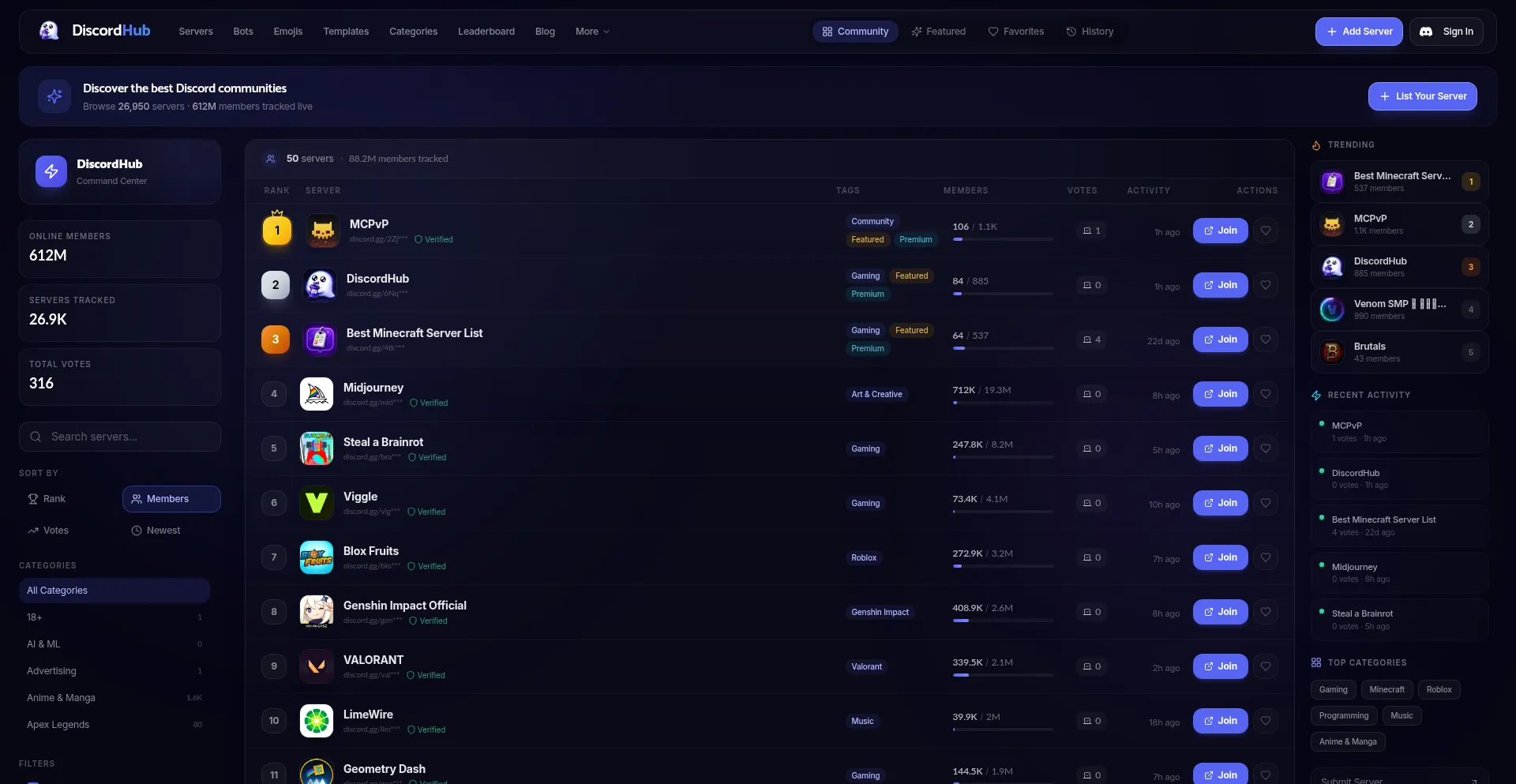This screenshot has width=1516, height=784.
Task: Toggle favorite heart for Midjourney
Action: tap(1266, 394)
